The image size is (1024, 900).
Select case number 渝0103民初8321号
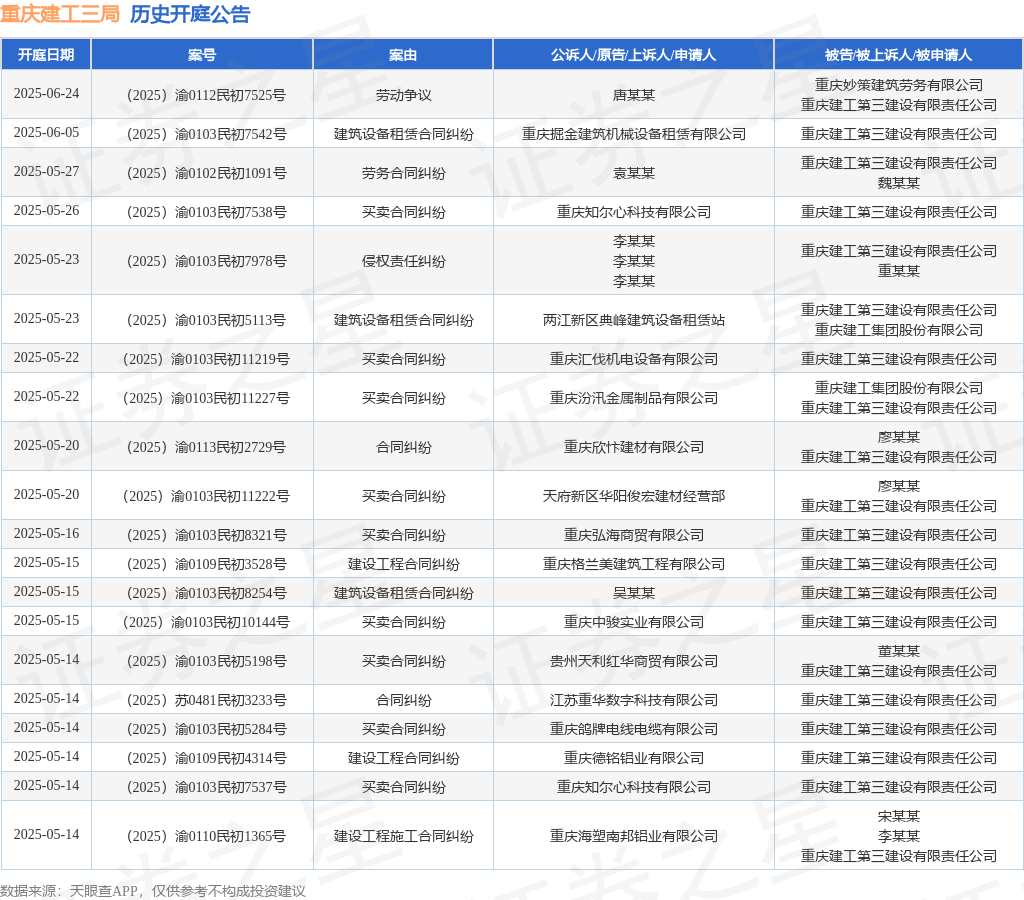tap(206, 536)
